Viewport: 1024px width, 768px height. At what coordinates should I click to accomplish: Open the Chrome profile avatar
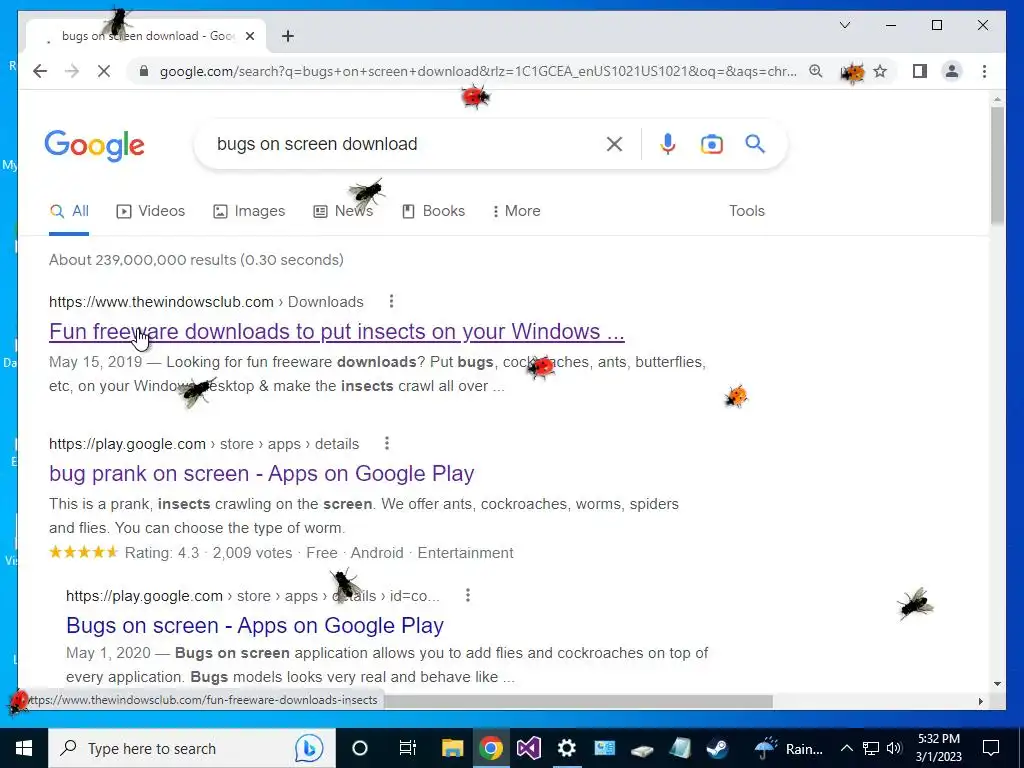tap(952, 71)
